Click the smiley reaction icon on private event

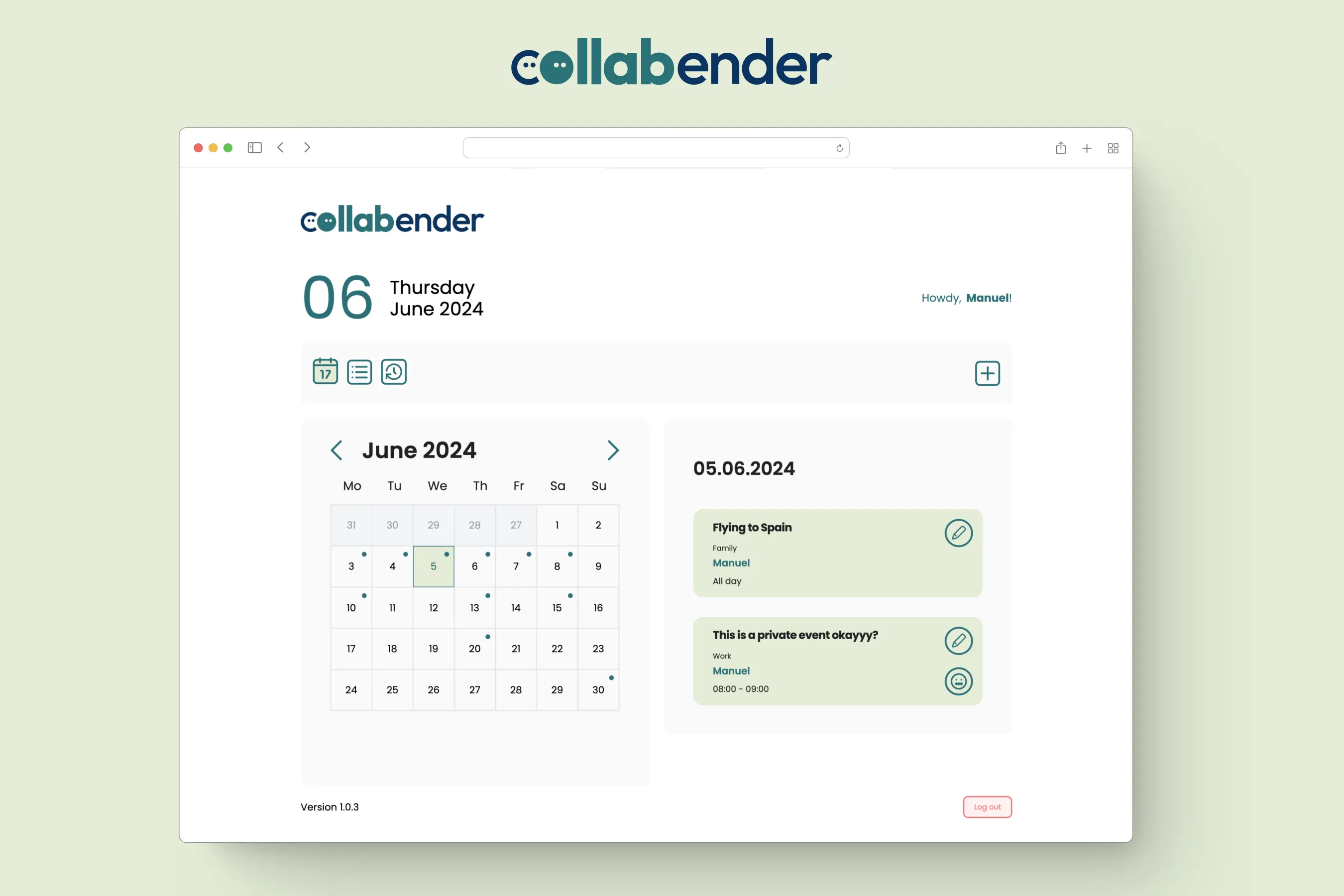point(957,682)
